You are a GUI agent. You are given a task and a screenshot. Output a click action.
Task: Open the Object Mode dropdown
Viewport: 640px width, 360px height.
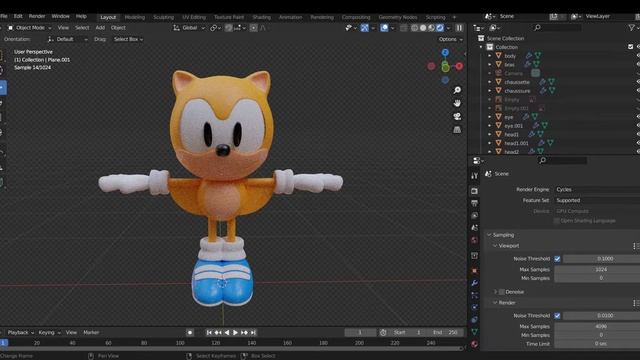[x=29, y=28]
